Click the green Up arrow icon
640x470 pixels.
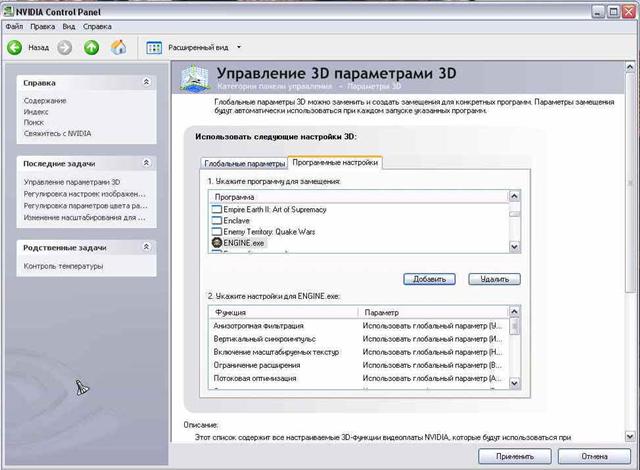pos(91,48)
